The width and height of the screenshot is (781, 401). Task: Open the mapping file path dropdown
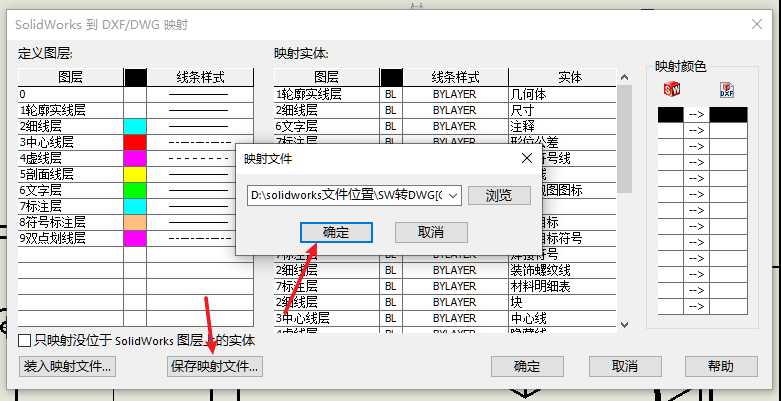pos(453,196)
